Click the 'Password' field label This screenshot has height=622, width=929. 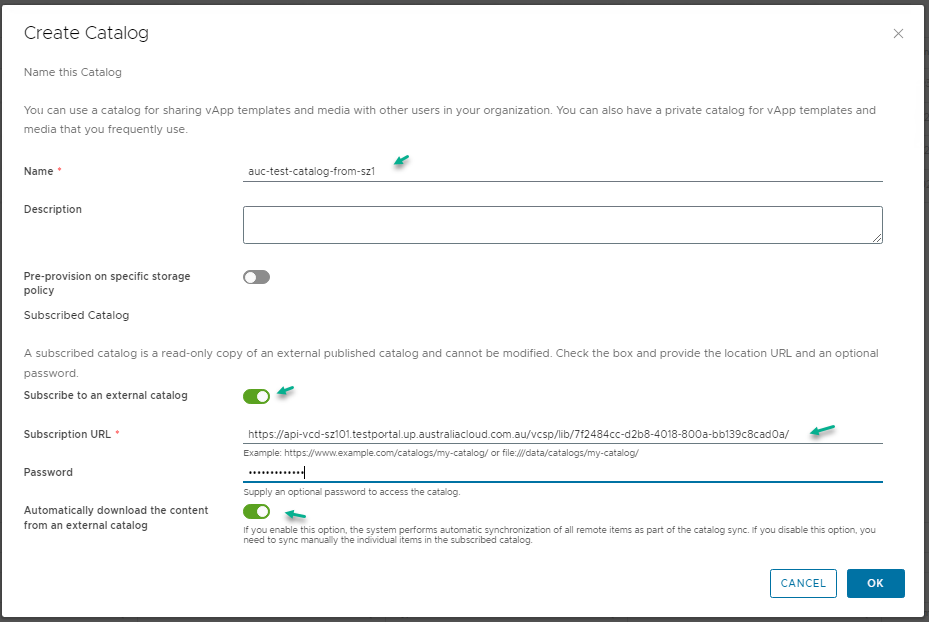click(48, 472)
